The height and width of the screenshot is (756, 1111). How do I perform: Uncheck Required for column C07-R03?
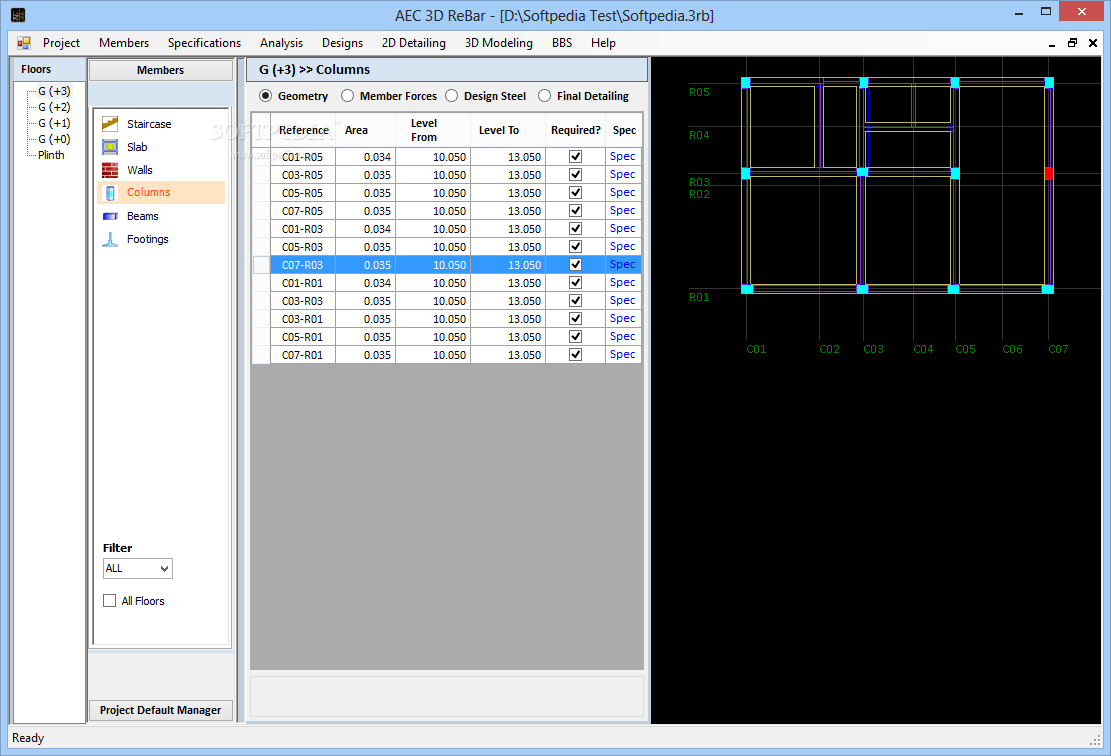click(575, 264)
